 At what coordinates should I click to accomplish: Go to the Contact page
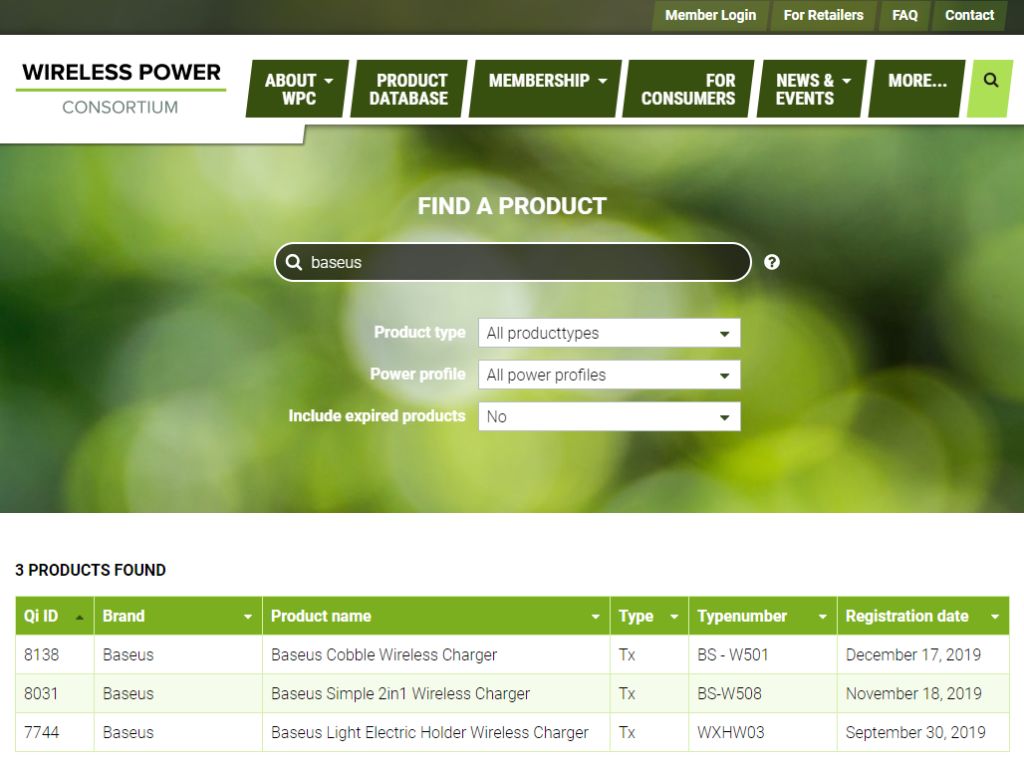(969, 15)
